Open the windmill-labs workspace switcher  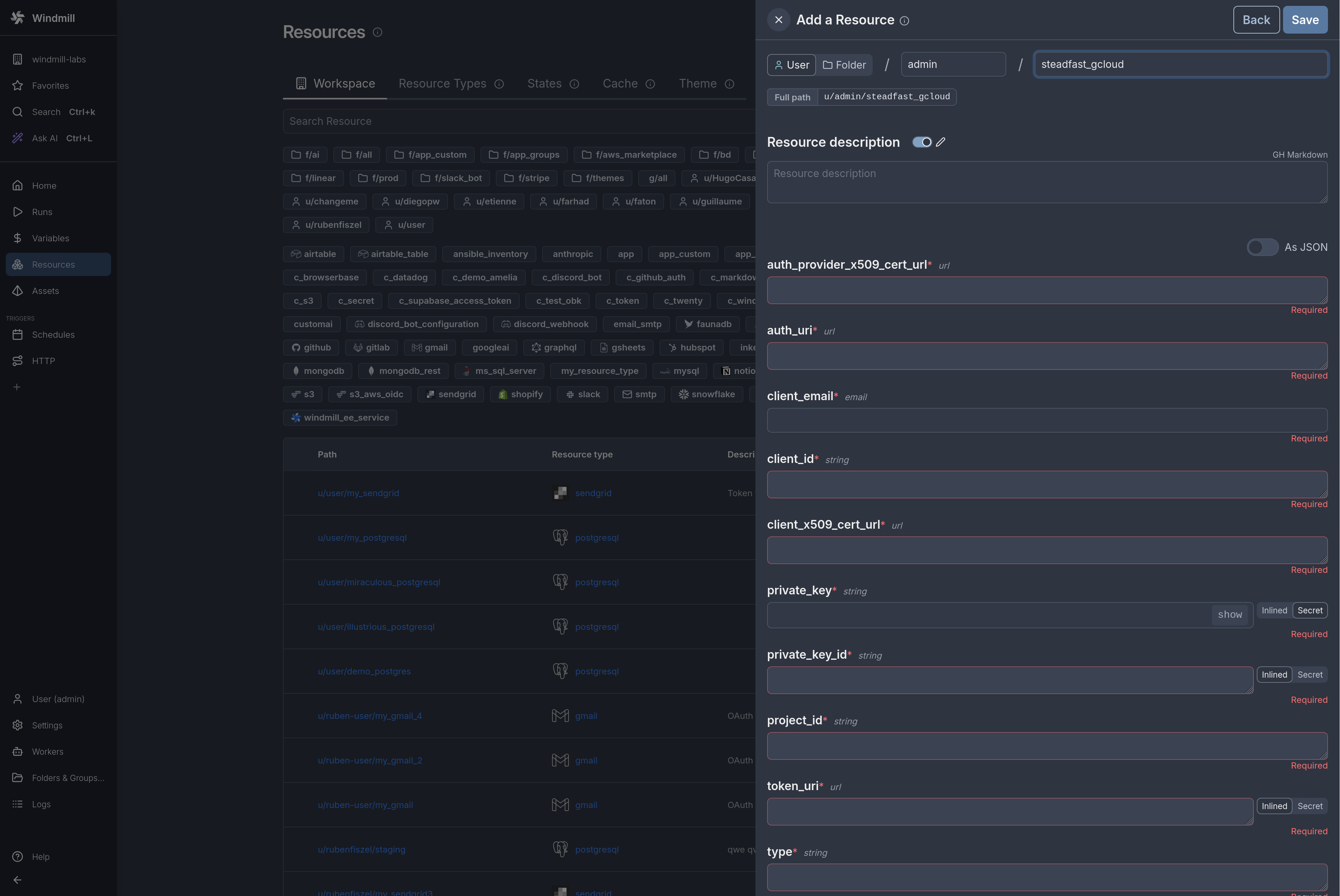58,60
